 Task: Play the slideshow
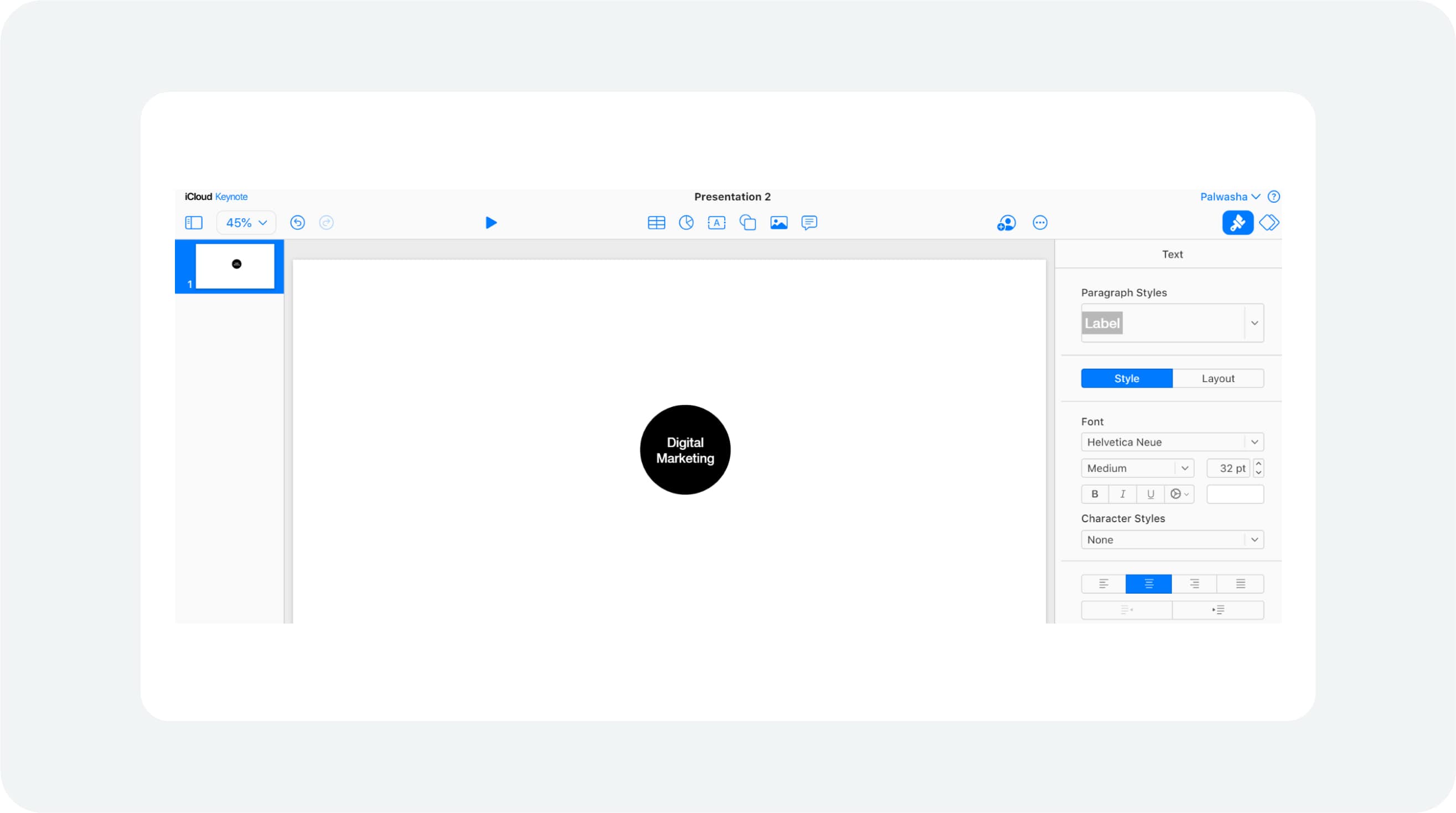click(x=491, y=223)
